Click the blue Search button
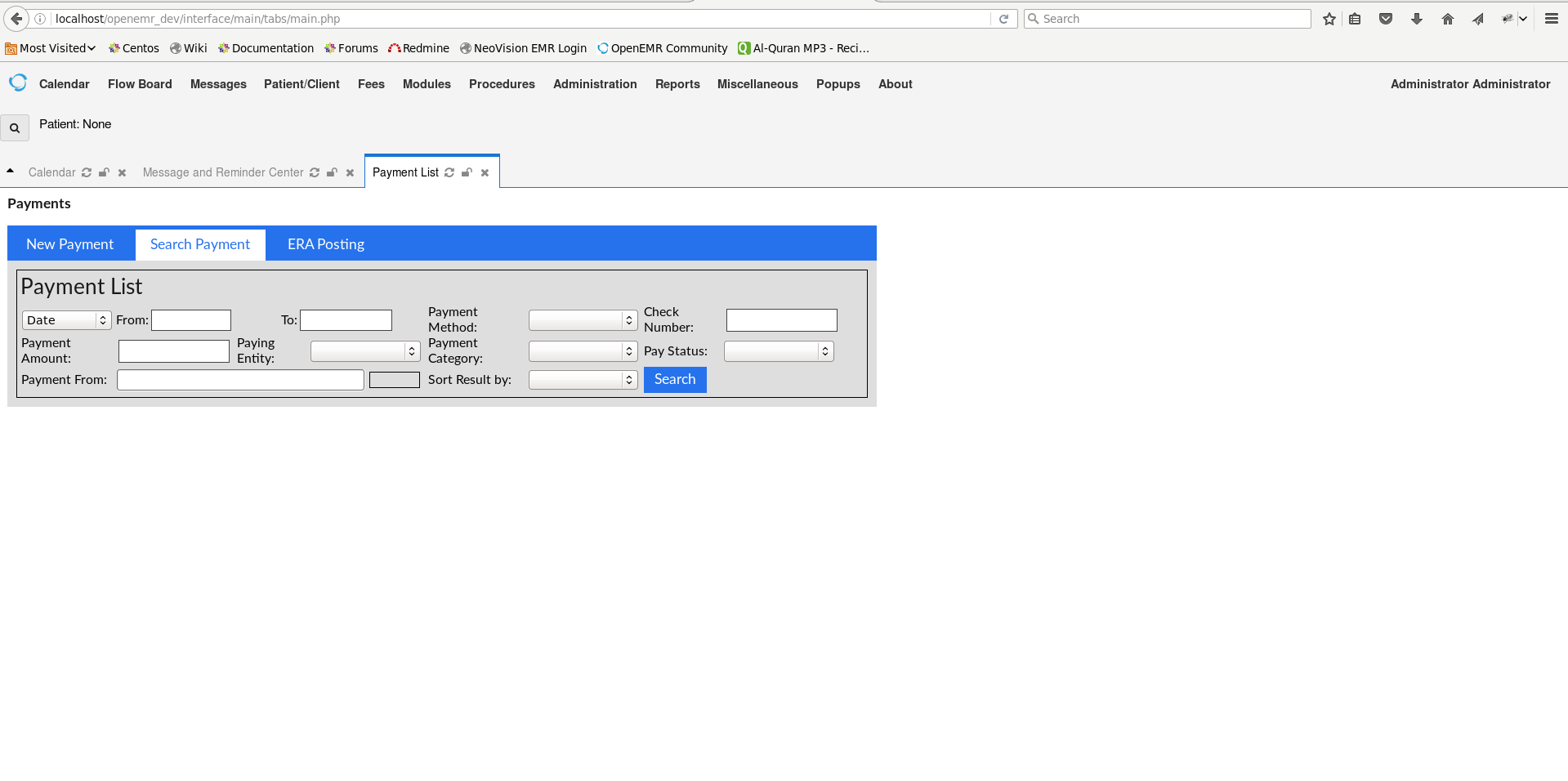Screen dimensions: 1568x781 pyautogui.click(x=675, y=380)
